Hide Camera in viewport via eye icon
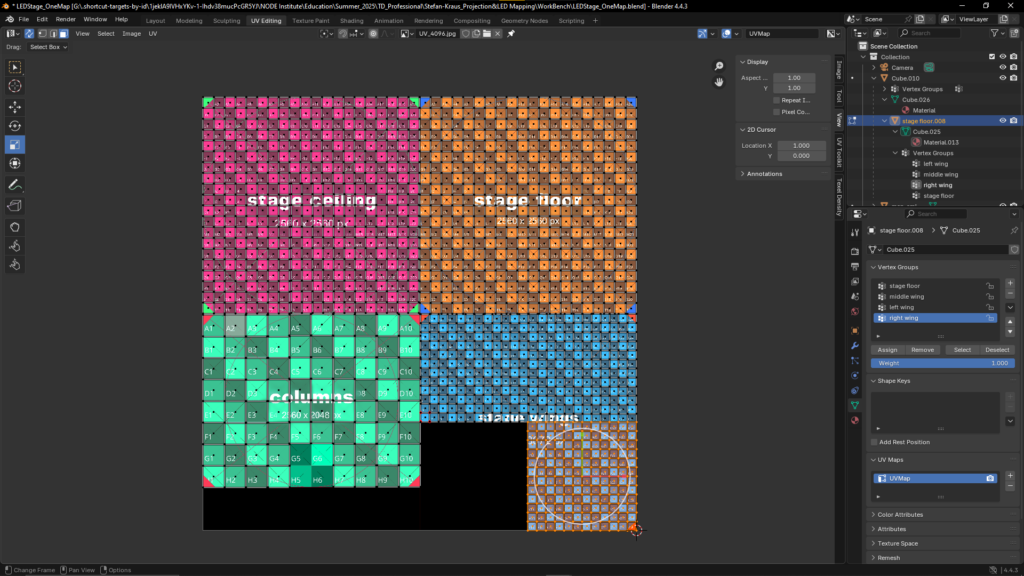Viewport: 1024px width, 576px height. [x=1002, y=67]
